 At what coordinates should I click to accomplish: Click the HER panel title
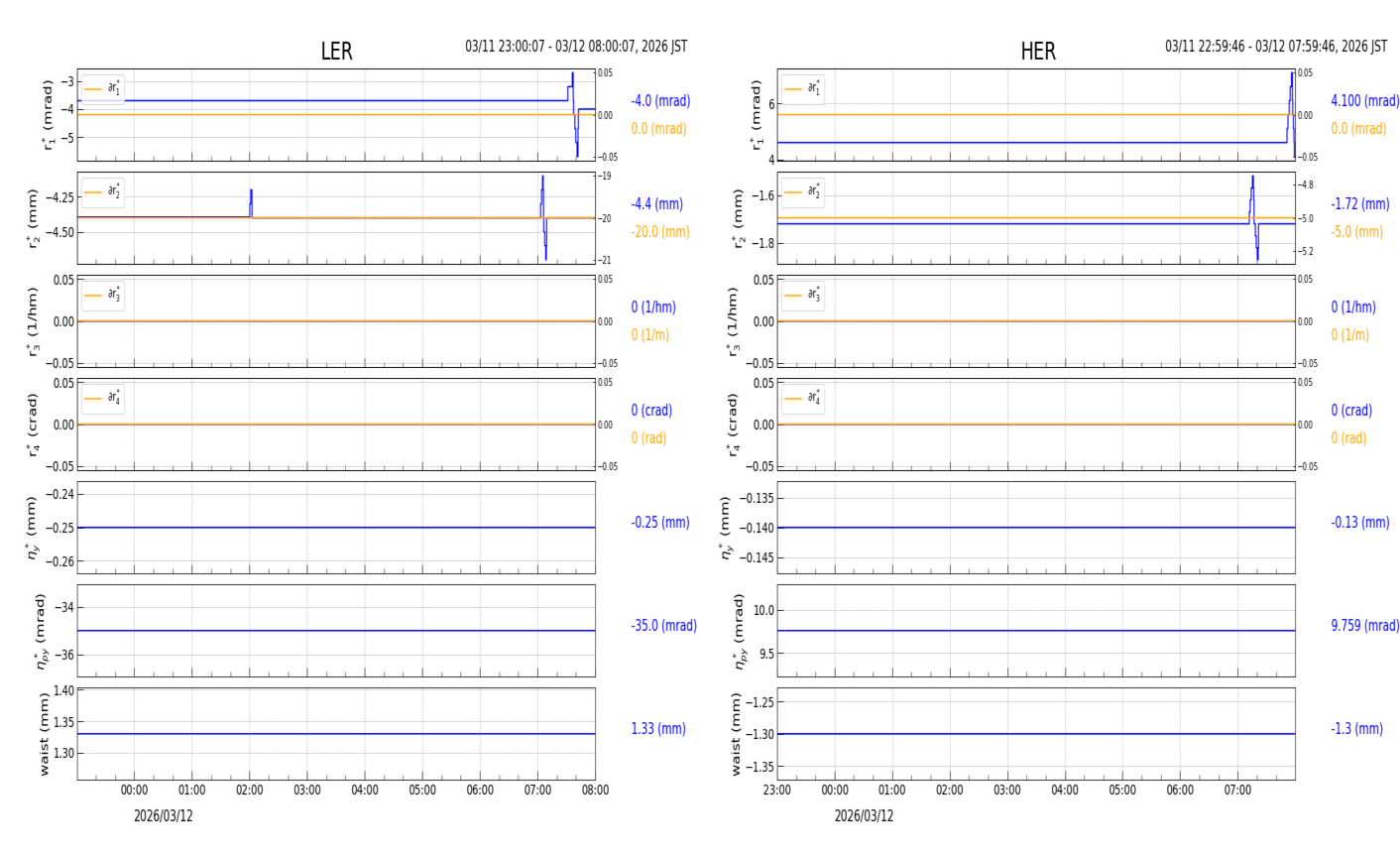(1038, 52)
